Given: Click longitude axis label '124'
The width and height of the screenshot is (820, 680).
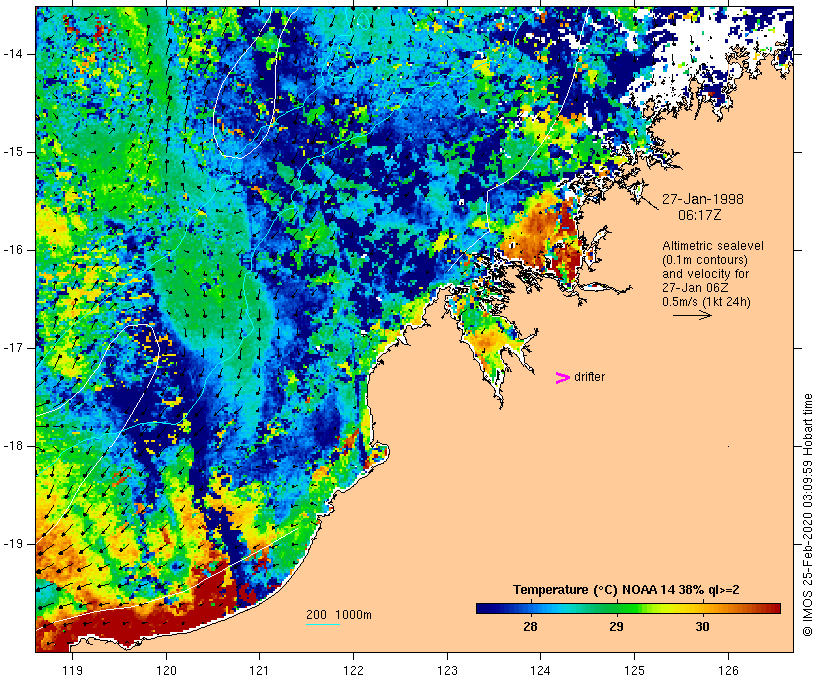Looking at the screenshot, I should 540,670.
